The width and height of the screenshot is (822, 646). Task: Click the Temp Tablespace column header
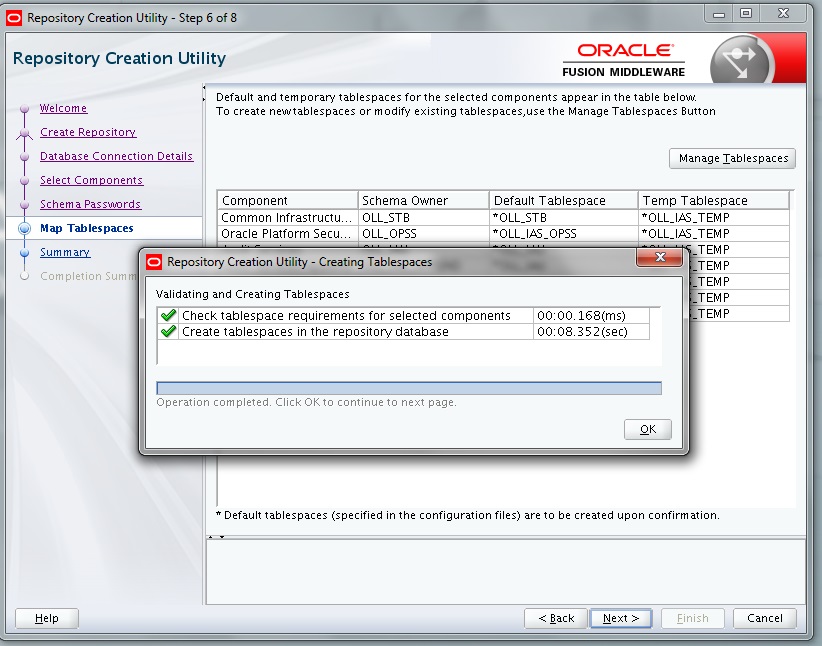tap(713, 200)
